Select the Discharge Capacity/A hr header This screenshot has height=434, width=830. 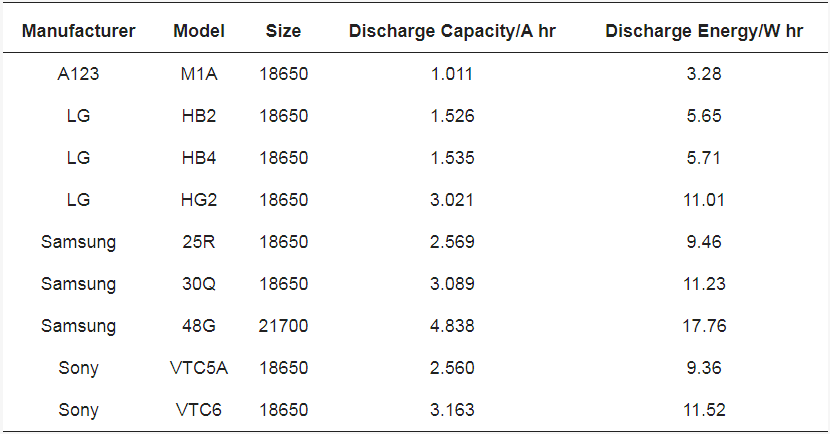pos(452,31)
